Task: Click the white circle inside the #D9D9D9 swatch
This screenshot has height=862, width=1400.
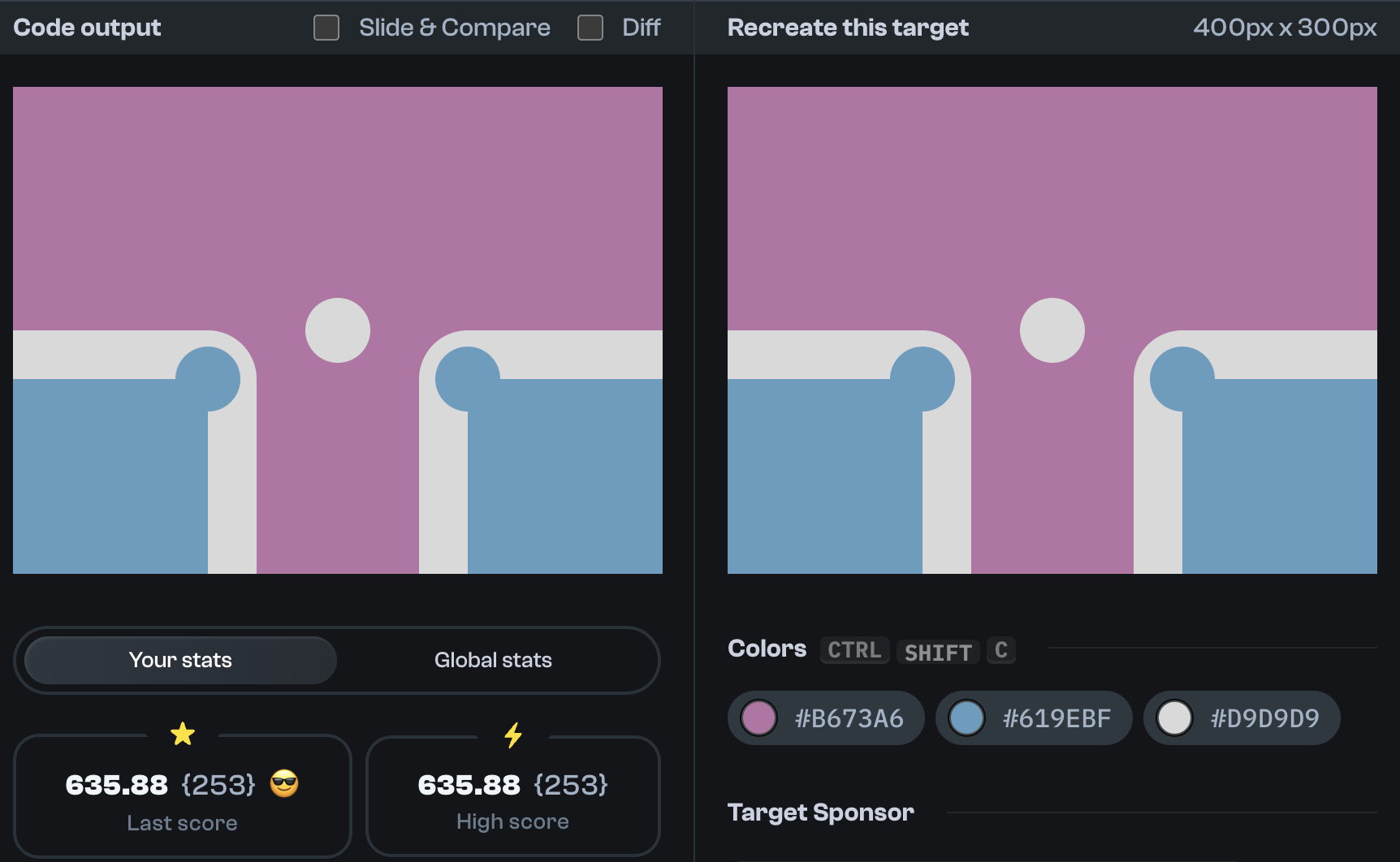Action: tap(1175, 718)
